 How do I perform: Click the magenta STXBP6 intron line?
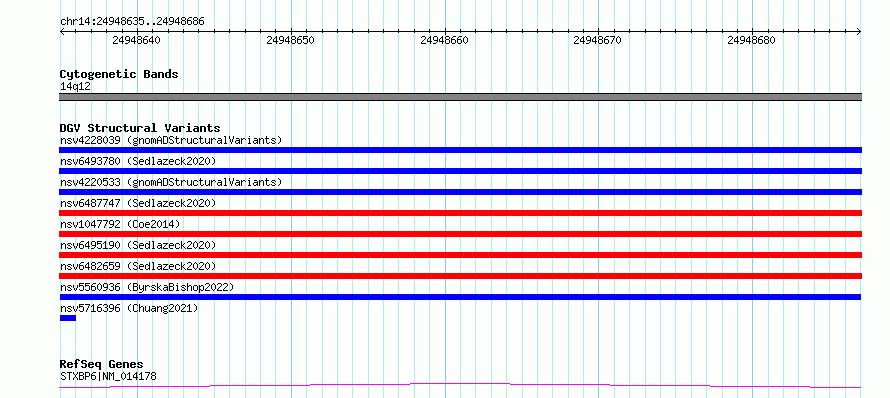(460, 386)
